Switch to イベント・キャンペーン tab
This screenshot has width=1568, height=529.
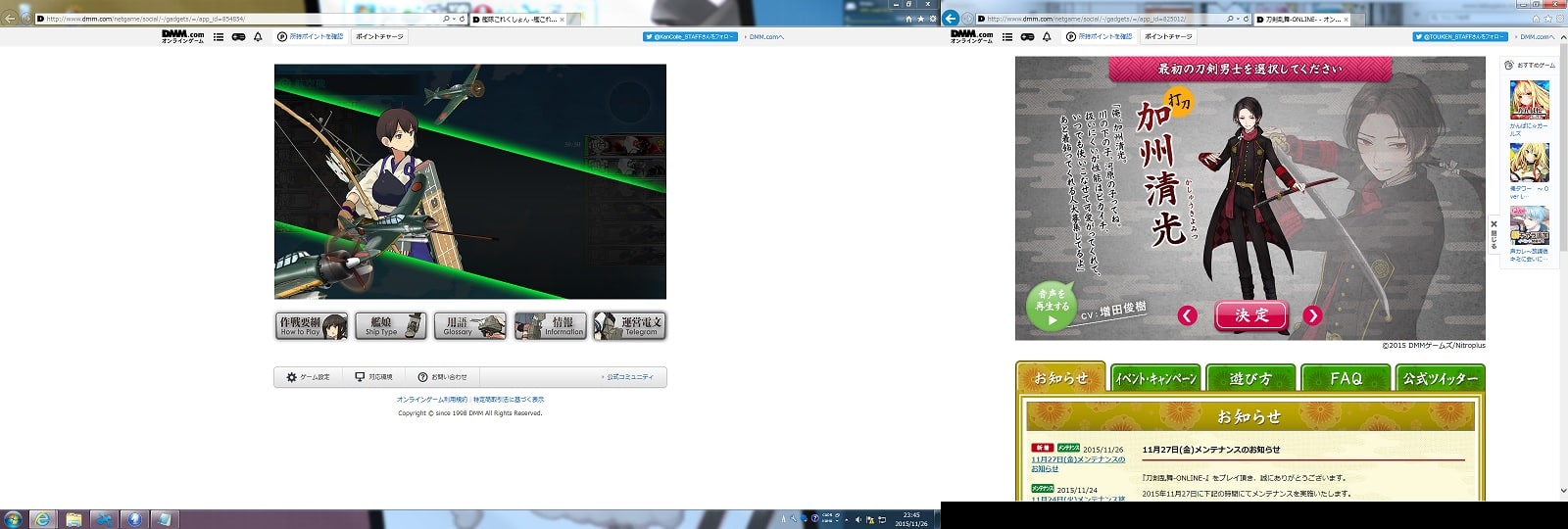point(1155,378)
